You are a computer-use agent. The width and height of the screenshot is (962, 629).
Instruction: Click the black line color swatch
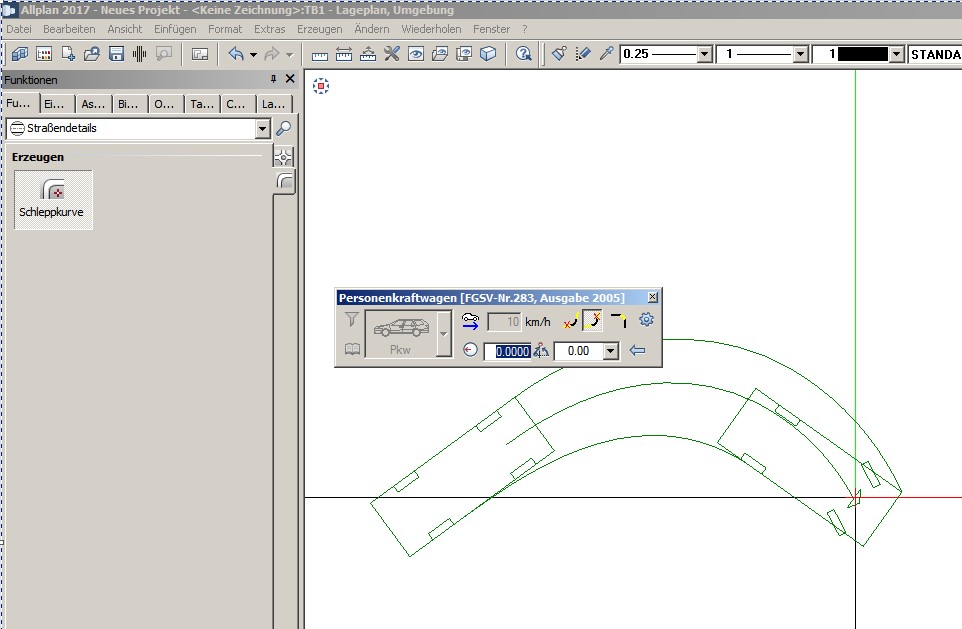pos(862,54)
